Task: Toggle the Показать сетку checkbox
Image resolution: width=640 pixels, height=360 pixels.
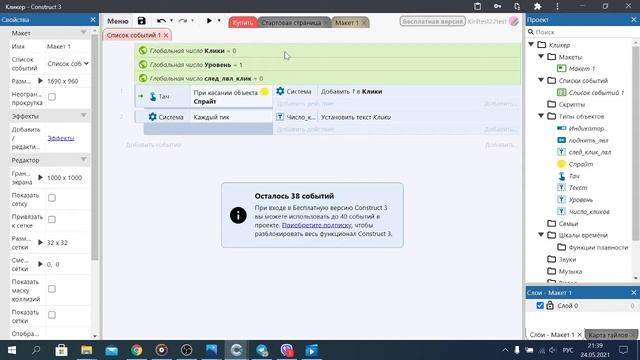Action: pos(52,198)
